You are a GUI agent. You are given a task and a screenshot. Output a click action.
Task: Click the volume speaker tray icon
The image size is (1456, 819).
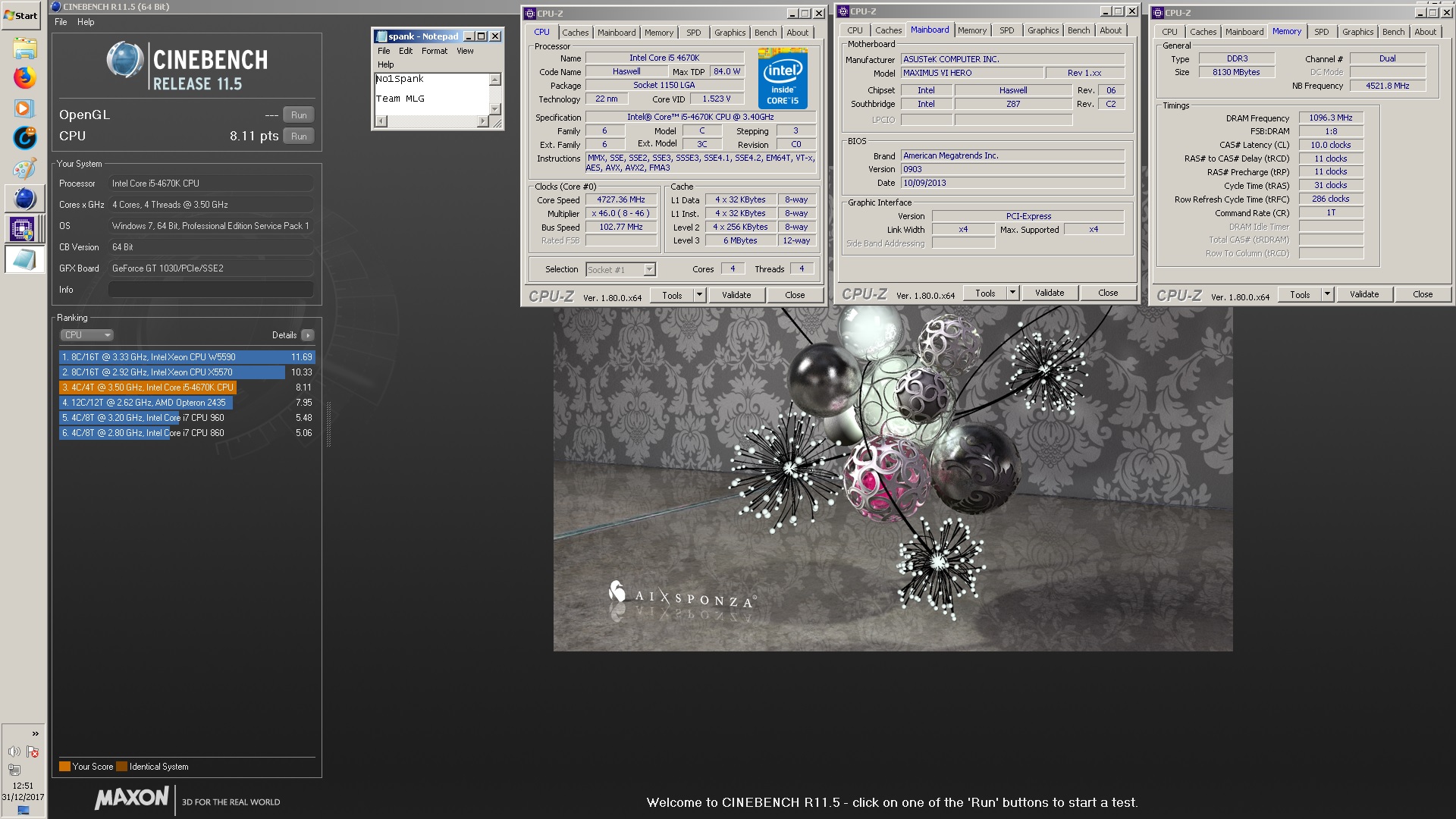14,752
